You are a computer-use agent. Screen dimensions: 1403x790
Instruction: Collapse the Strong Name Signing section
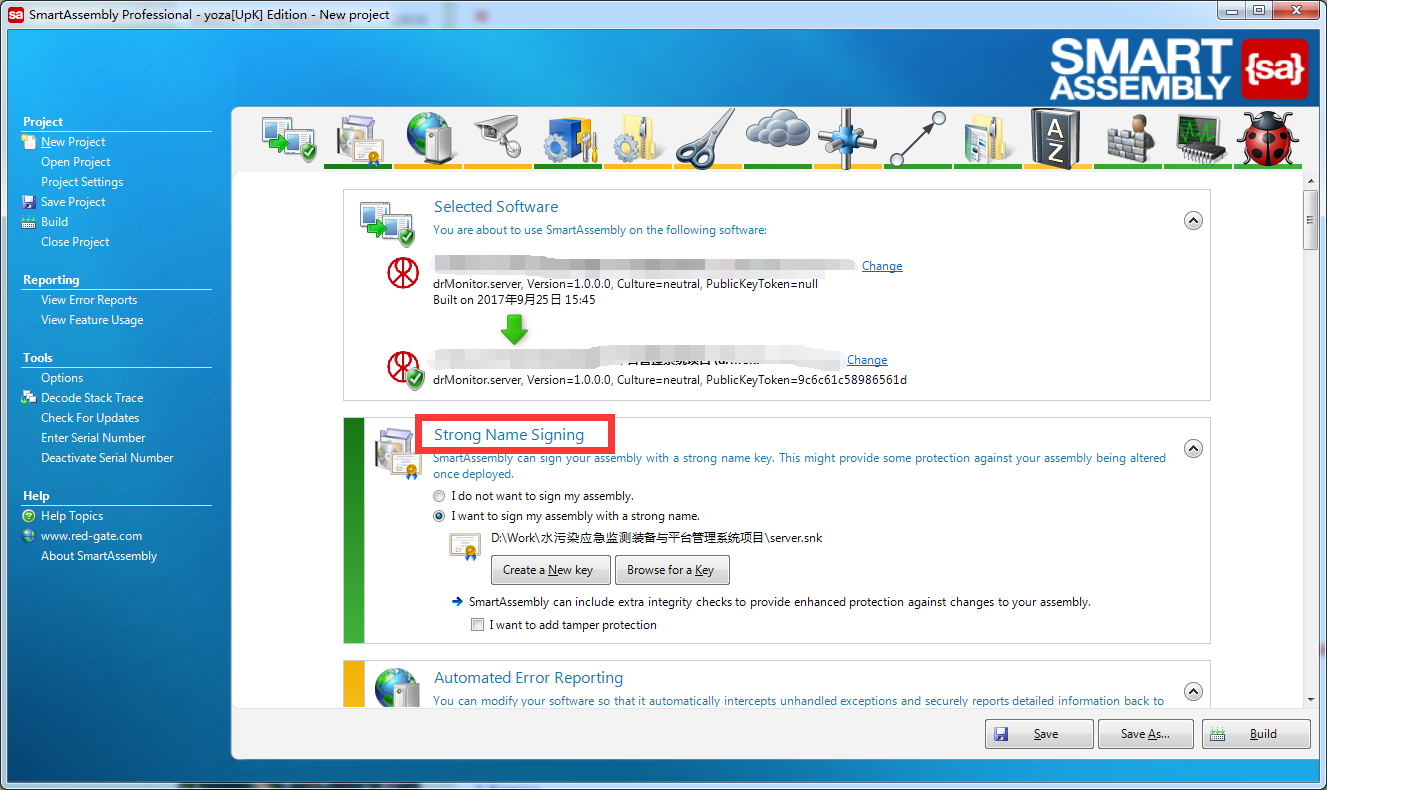(x=1193, y=449)
